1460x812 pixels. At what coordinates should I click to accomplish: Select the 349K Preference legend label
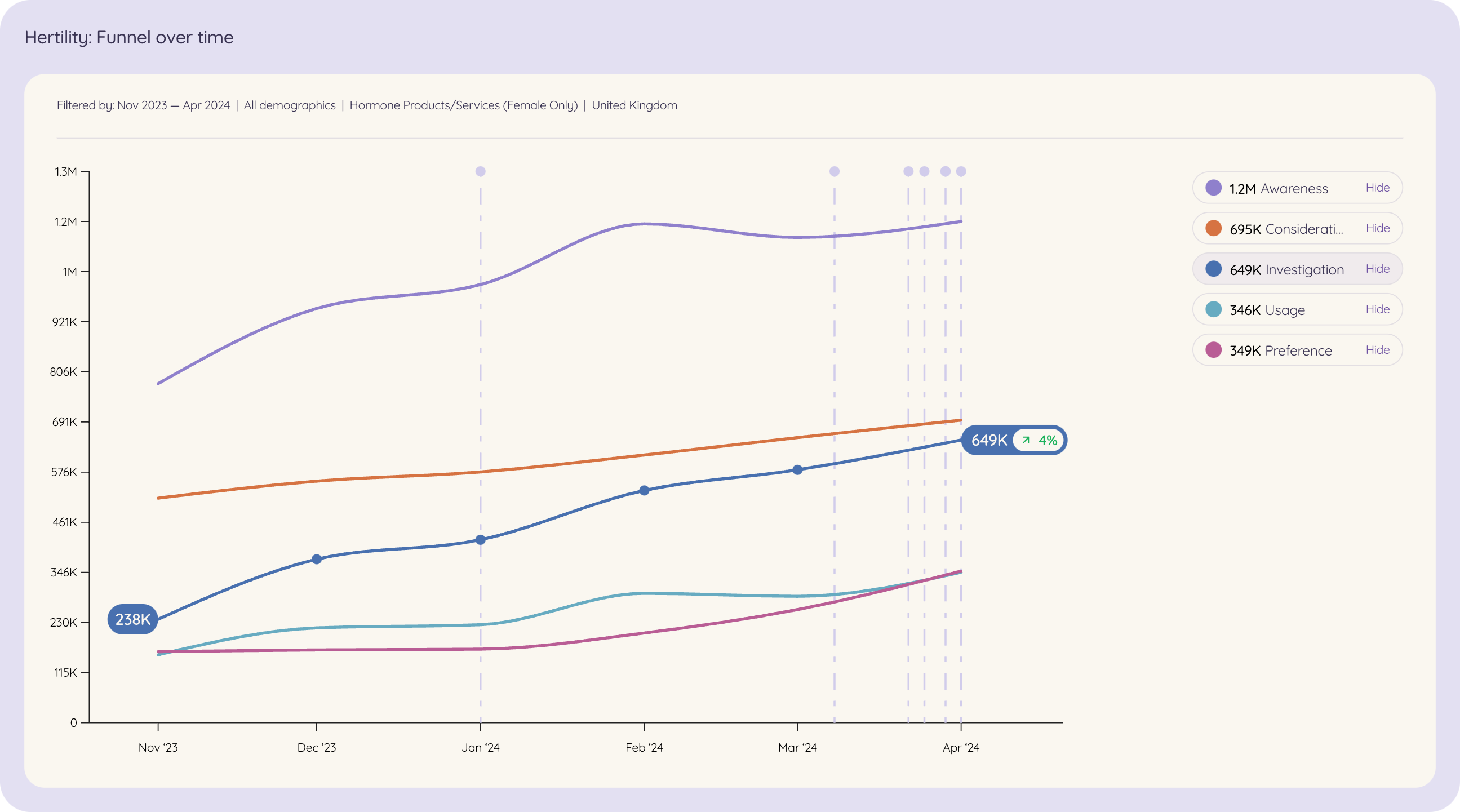(1281, 350)
